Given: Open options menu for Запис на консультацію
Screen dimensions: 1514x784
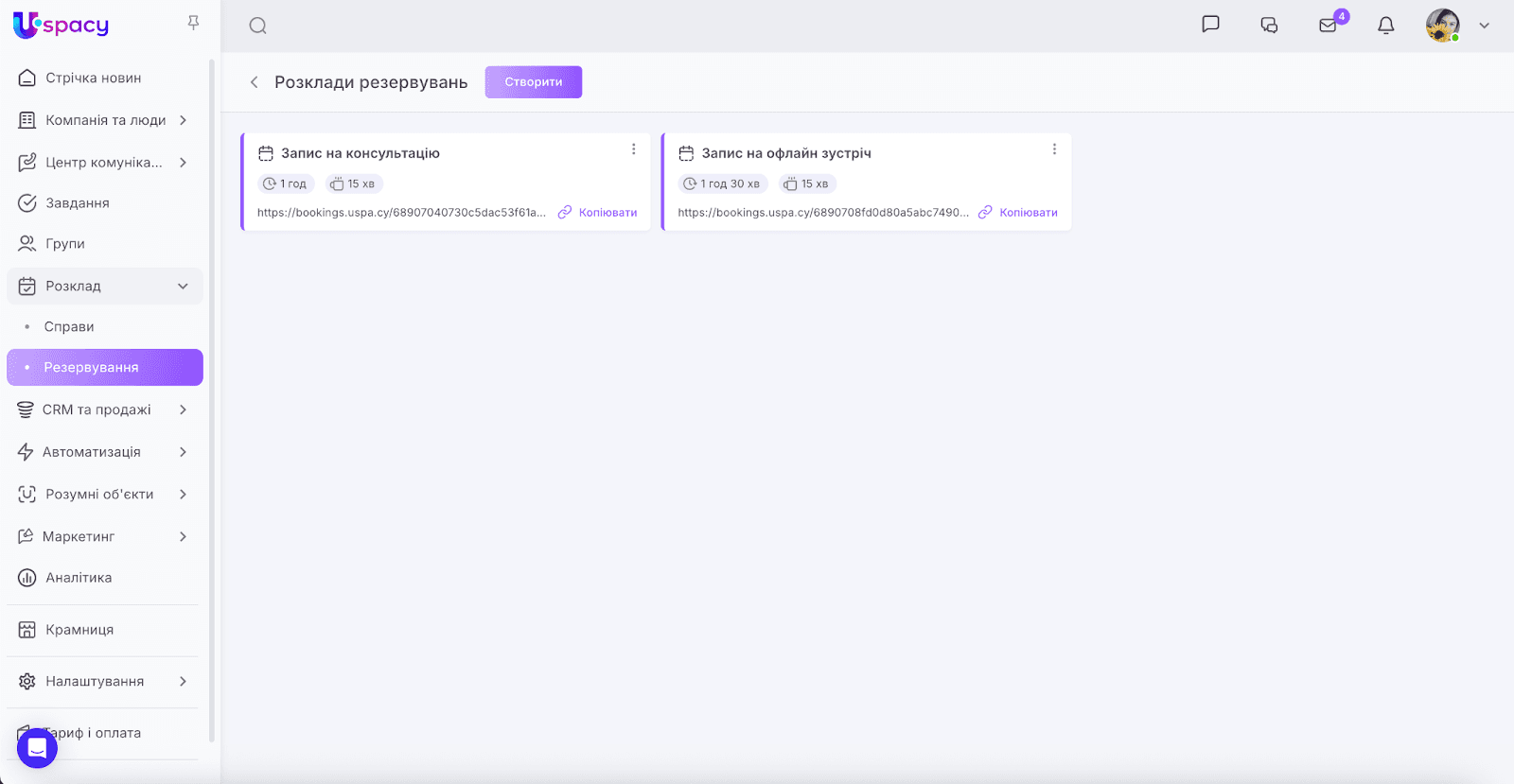Looking at the screenshot, I should [x=634, y=149].
